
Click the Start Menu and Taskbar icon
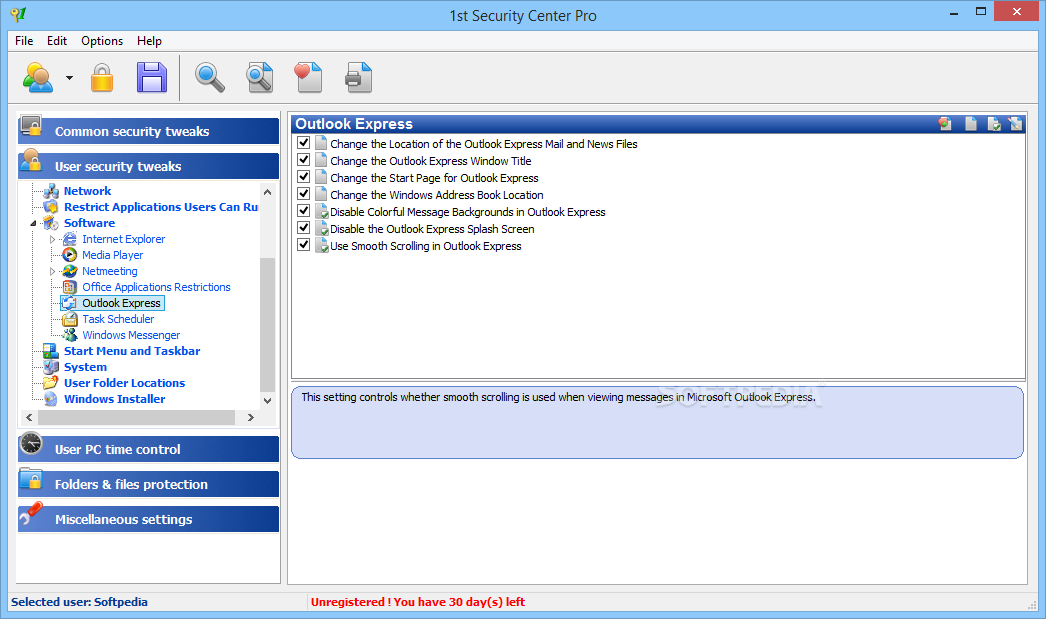click(x=51, y=351)
